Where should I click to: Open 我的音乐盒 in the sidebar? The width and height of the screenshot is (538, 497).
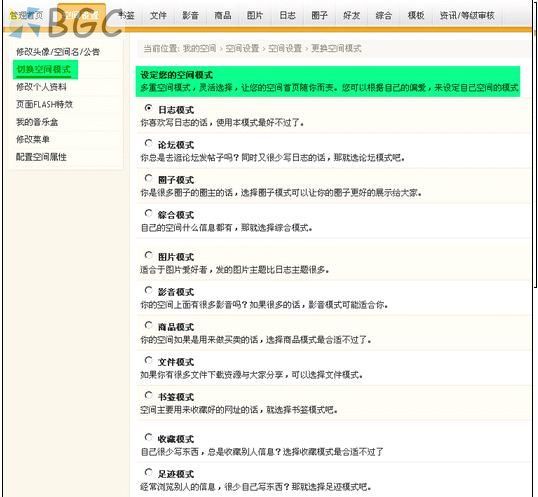(37, 122)
